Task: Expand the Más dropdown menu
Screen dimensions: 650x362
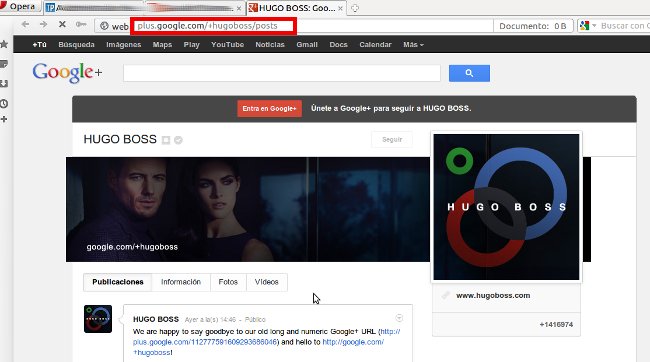Action: [x=413, y=44]
